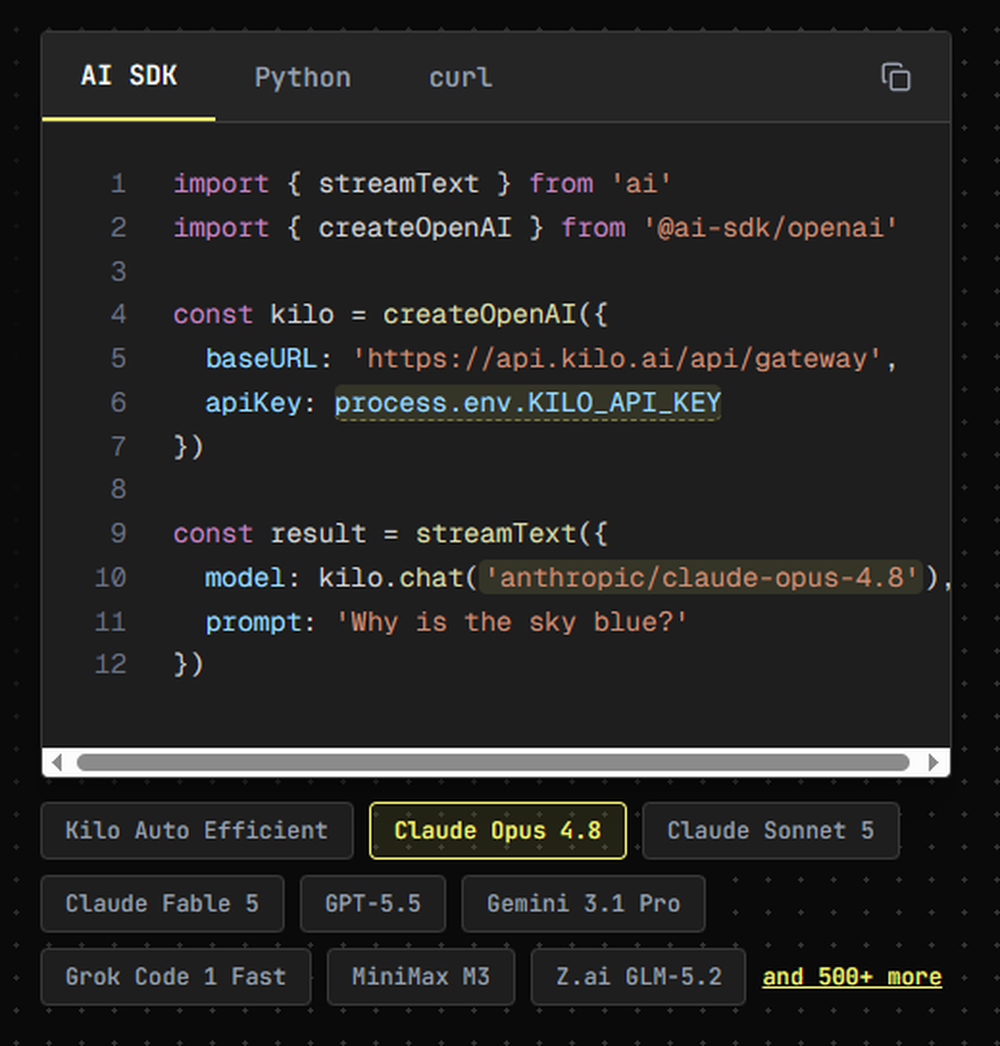Copy the code snippet with the copy icon

click(x=896, y=77)
